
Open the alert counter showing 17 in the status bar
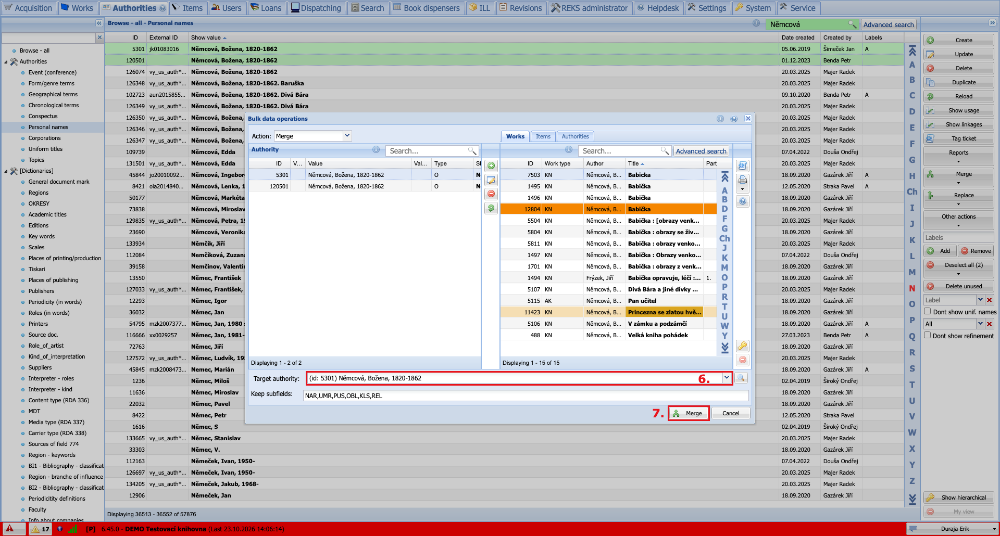tap(41, 529)
